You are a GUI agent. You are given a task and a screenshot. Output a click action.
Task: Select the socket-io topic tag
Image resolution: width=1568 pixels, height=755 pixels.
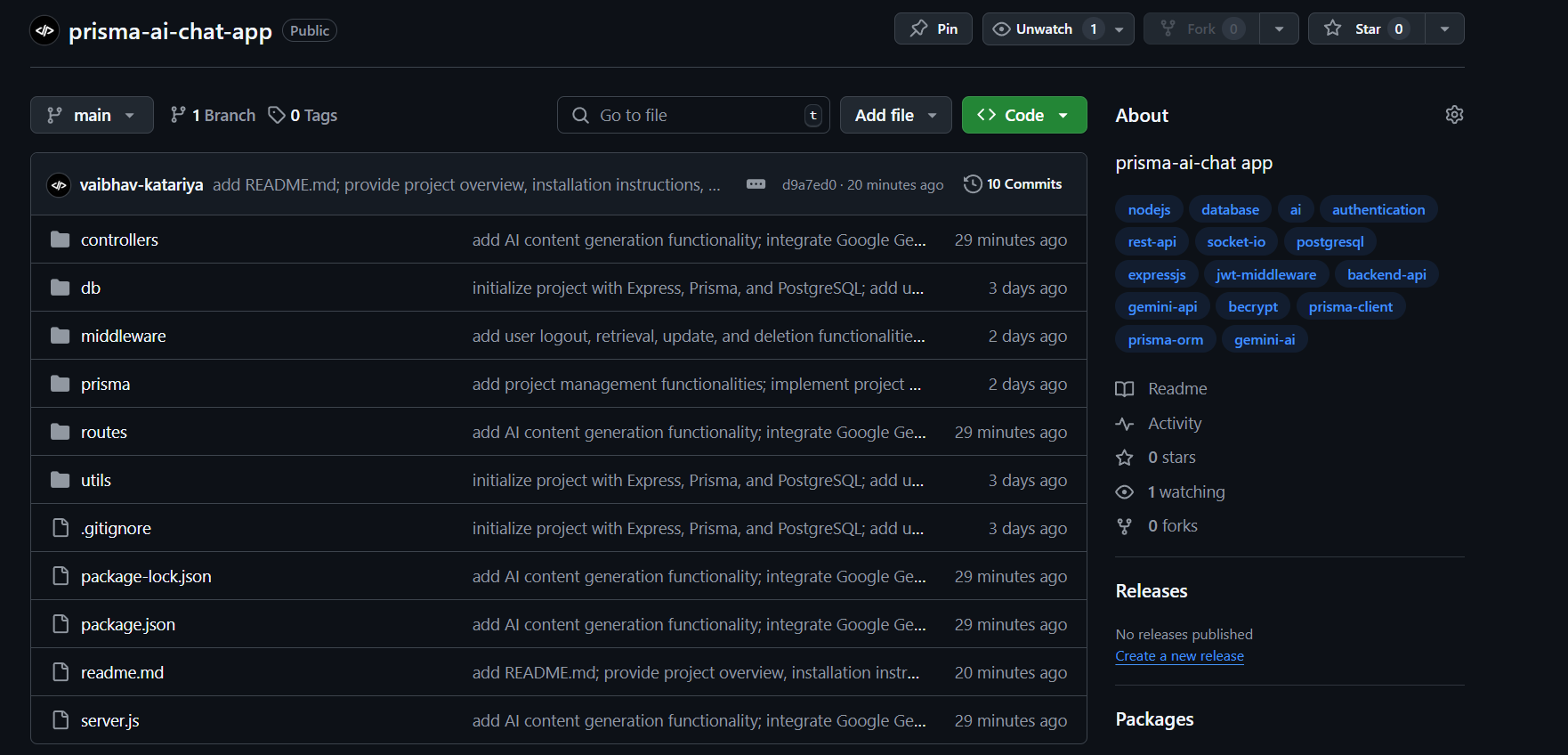[1236, 241]
